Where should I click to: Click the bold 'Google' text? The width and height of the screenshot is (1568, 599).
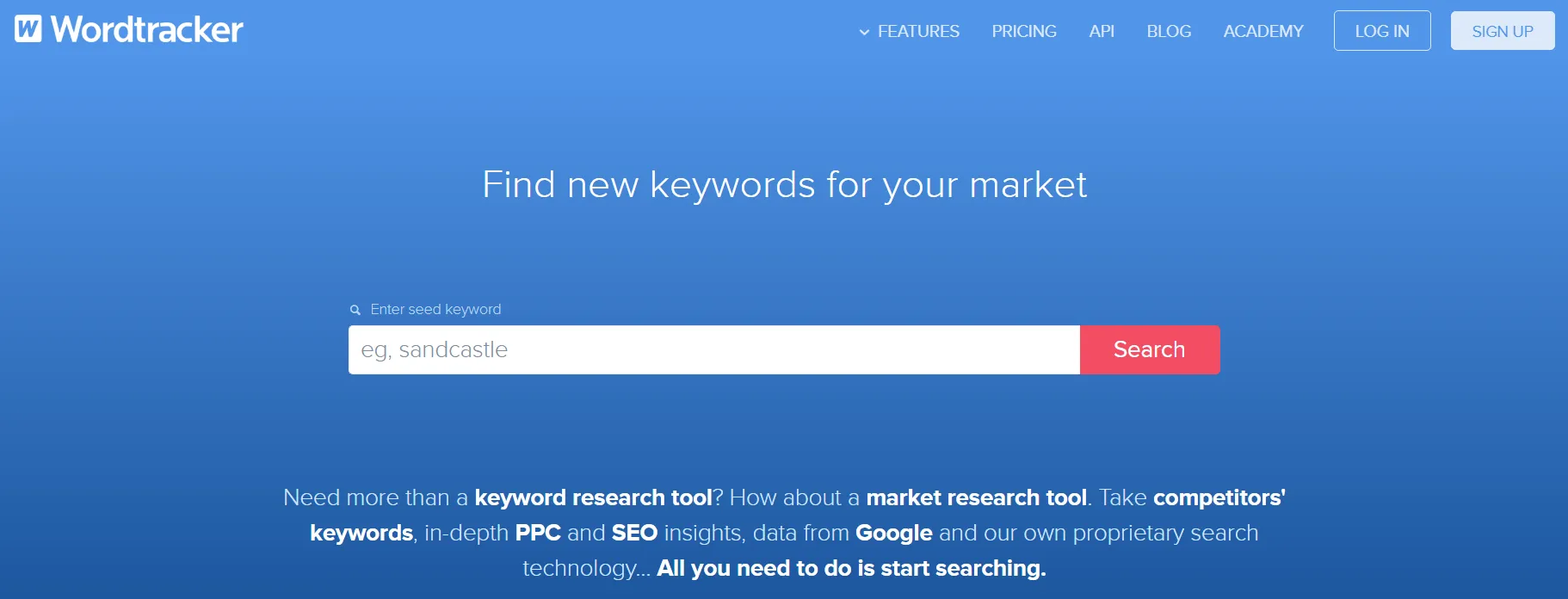click(x=893, y=534)
